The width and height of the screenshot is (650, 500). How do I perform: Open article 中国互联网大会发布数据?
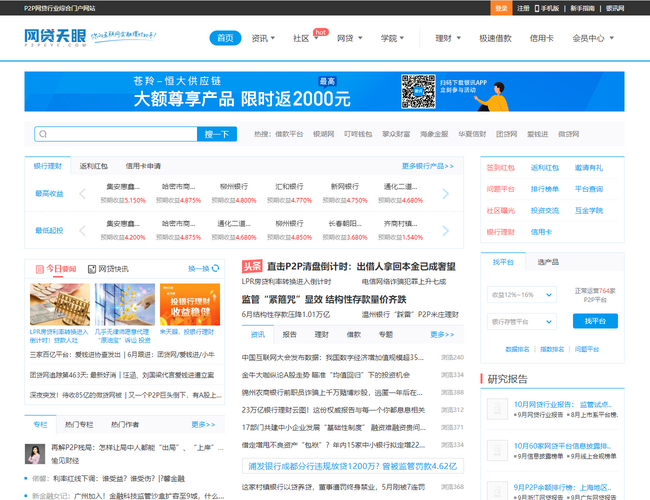[x=332, y=357]
